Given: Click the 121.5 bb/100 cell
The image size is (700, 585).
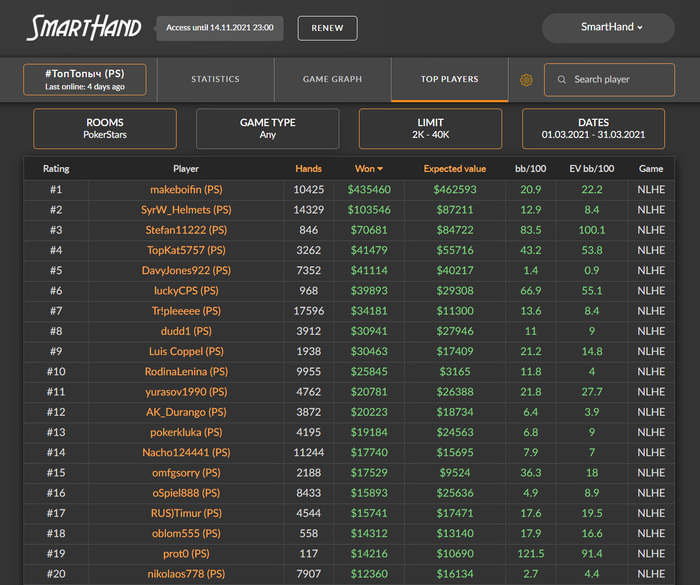Looking at the screenshot, I should coord(530,554).
